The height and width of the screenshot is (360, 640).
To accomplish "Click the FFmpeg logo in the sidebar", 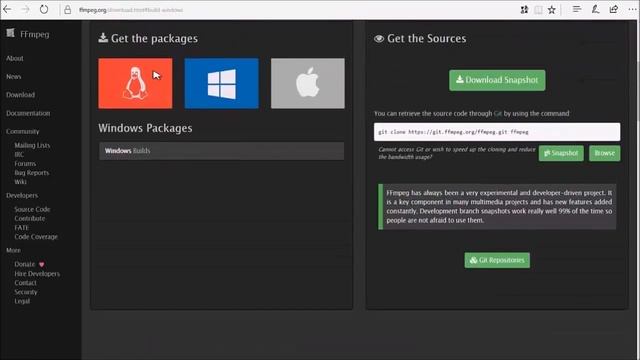I will 27,34.
